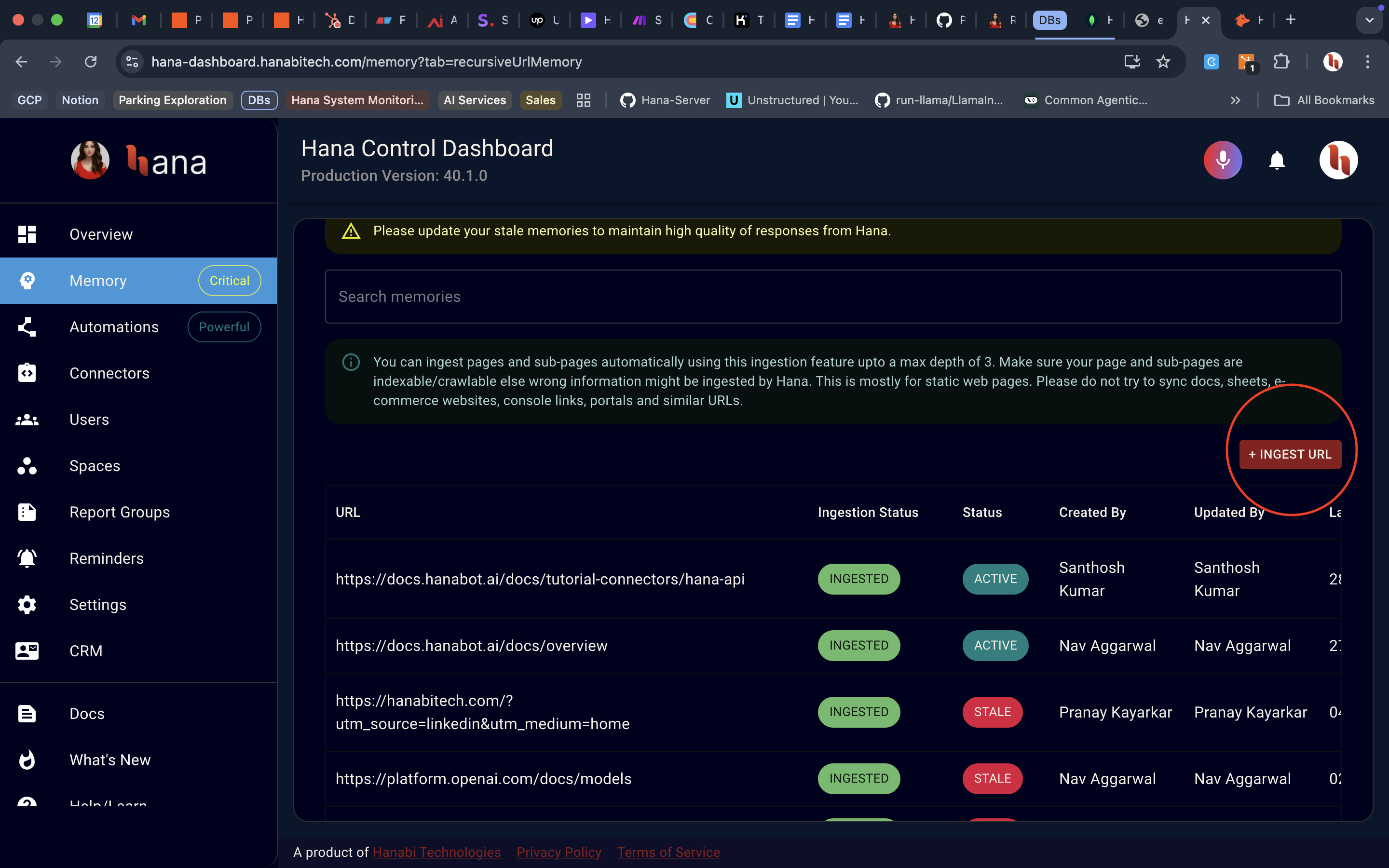Viewport: 1389px width, 868px height.
Task: Click the URL column header
Action: click(x=348, y=512)
